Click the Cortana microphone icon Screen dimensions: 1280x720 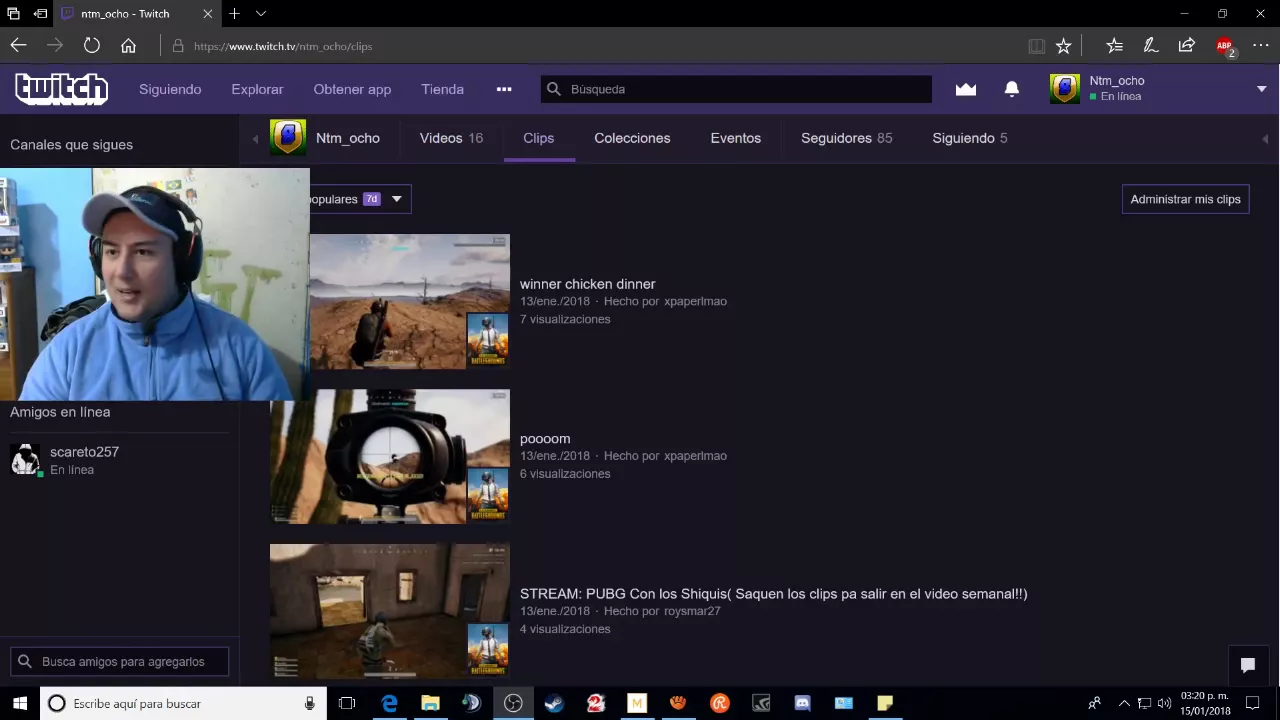pyautogui.click(x=310, y=703)
